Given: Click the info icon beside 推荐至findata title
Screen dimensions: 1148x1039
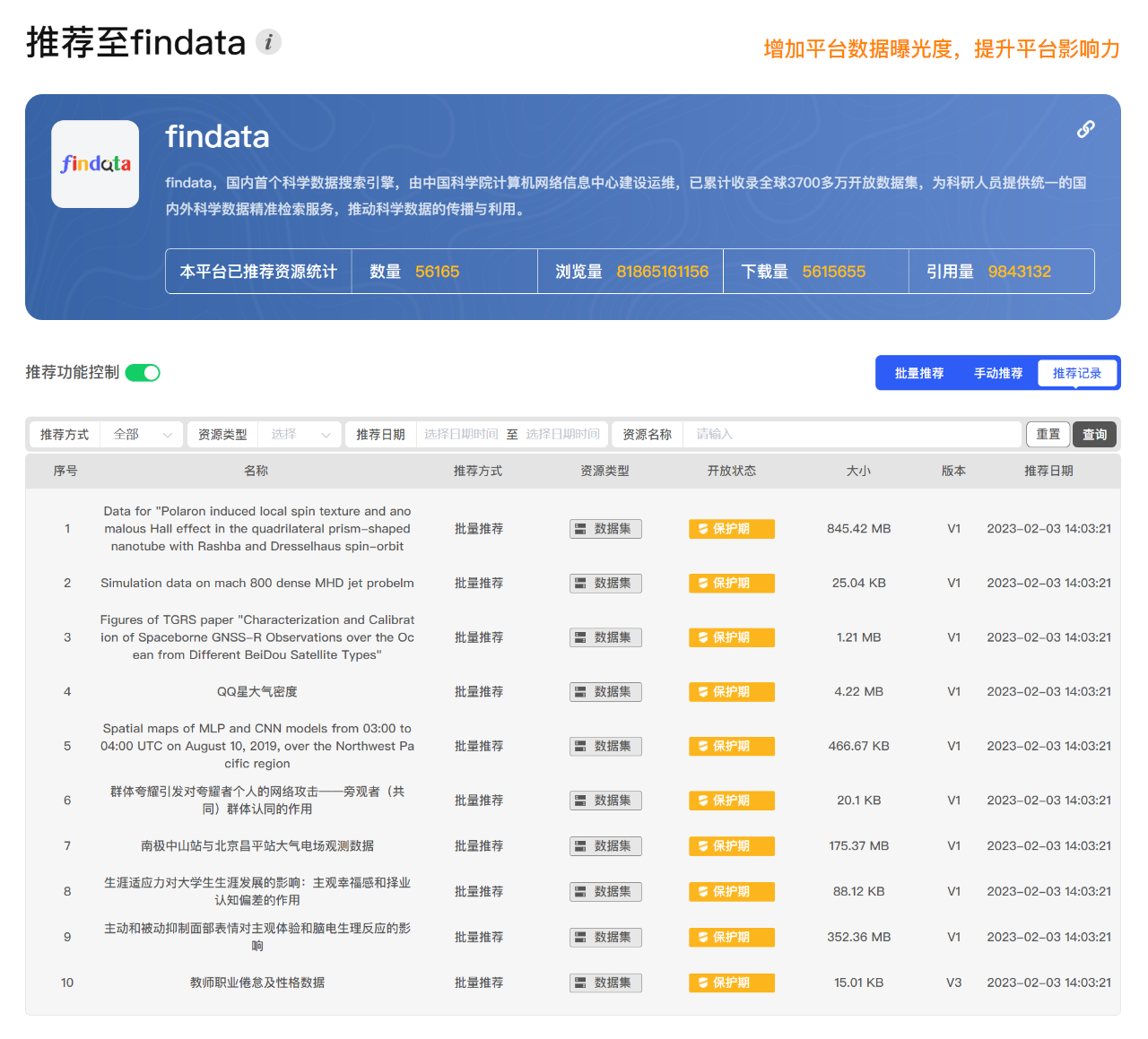Looking at the screenshot, I should (268, 42).
